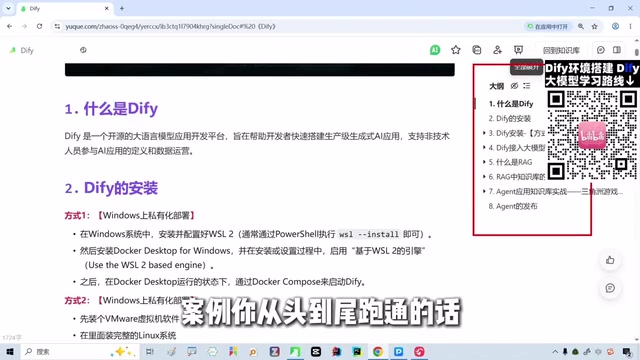Click the wsl --install inline code
Screen dimensions: 640x360
(x=369, y=234)
